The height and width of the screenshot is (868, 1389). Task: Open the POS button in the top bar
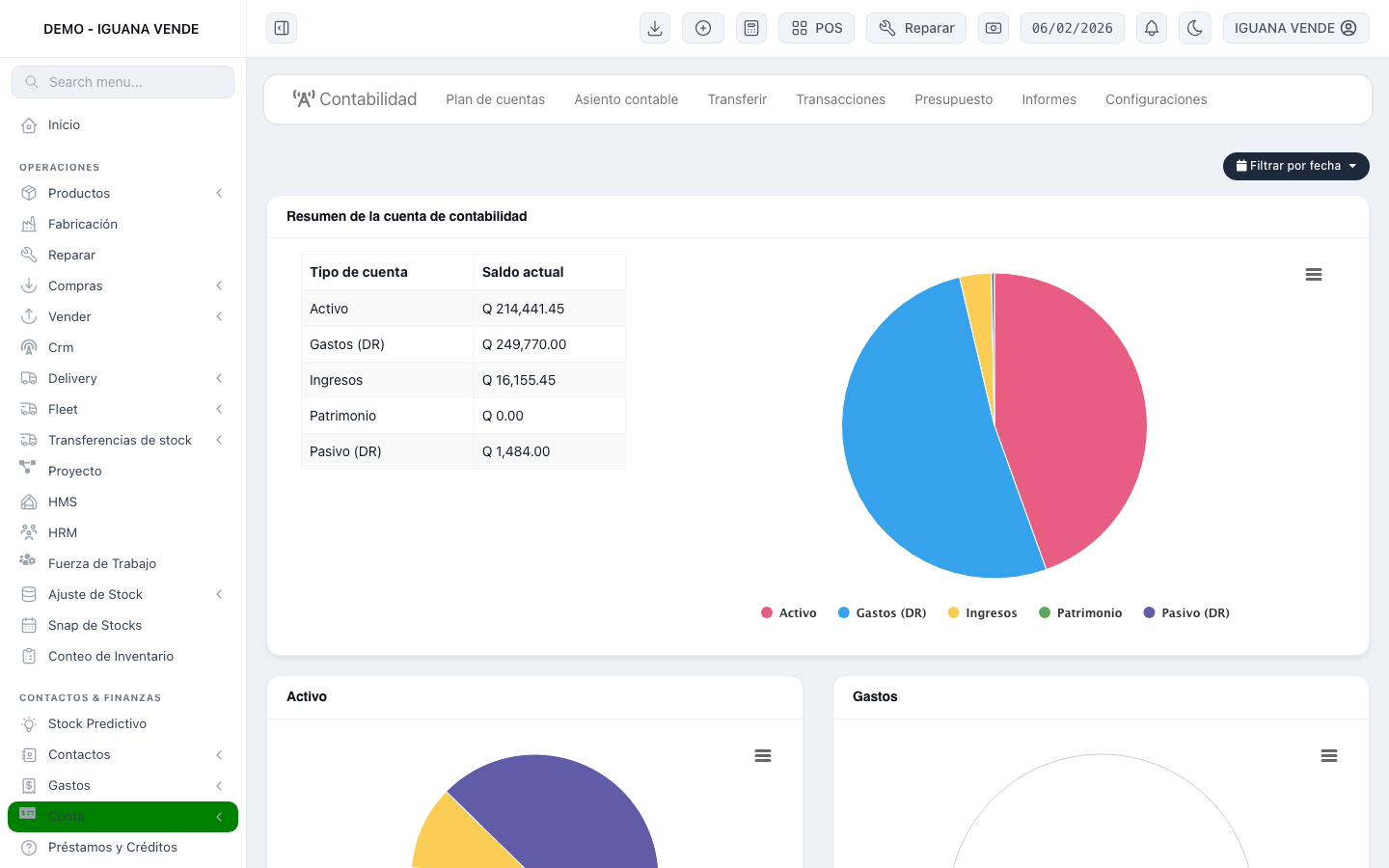pyautogui.click(x=817, y=28)
